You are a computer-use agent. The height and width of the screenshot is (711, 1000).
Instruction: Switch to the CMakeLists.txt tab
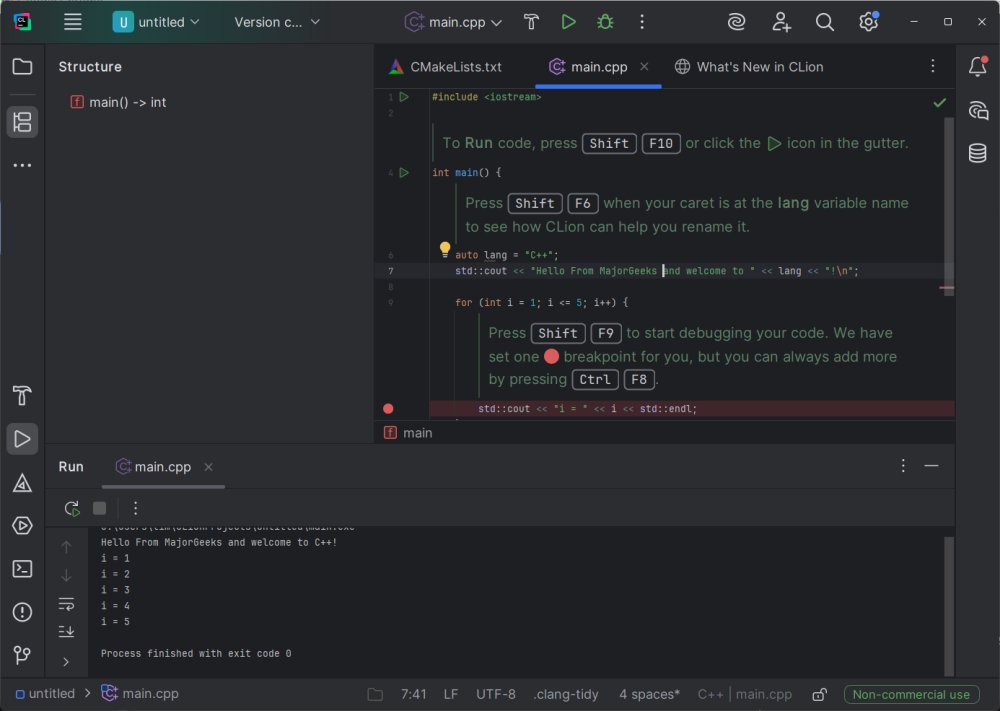coord(444,67)
